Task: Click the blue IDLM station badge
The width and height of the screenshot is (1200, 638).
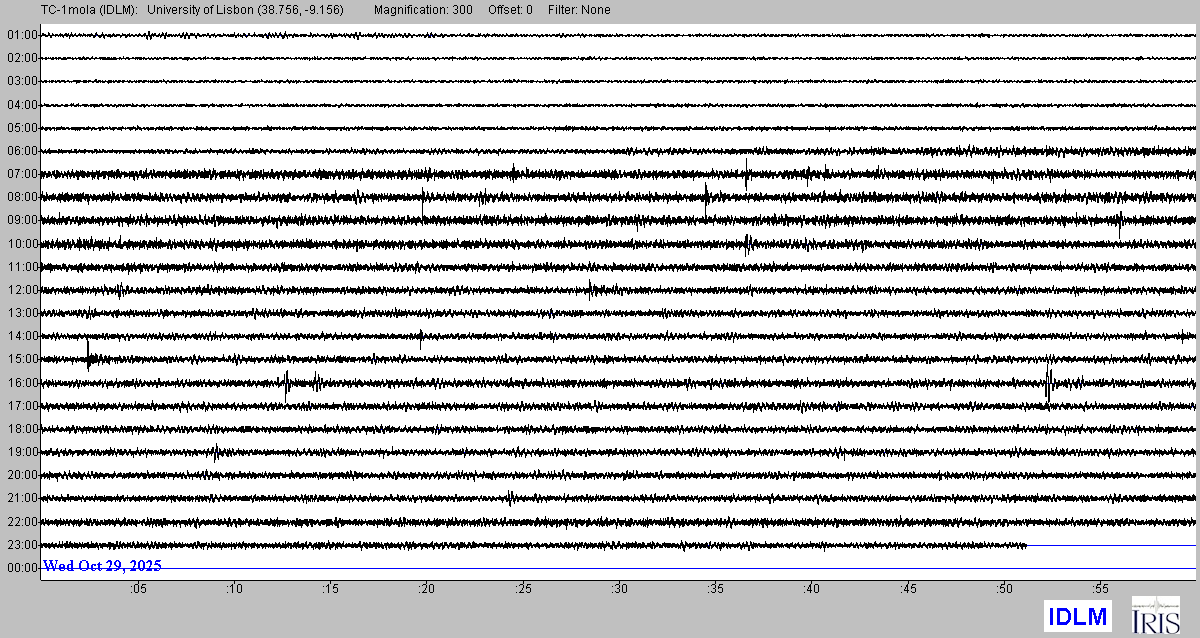Action: tap(1077, 615)
